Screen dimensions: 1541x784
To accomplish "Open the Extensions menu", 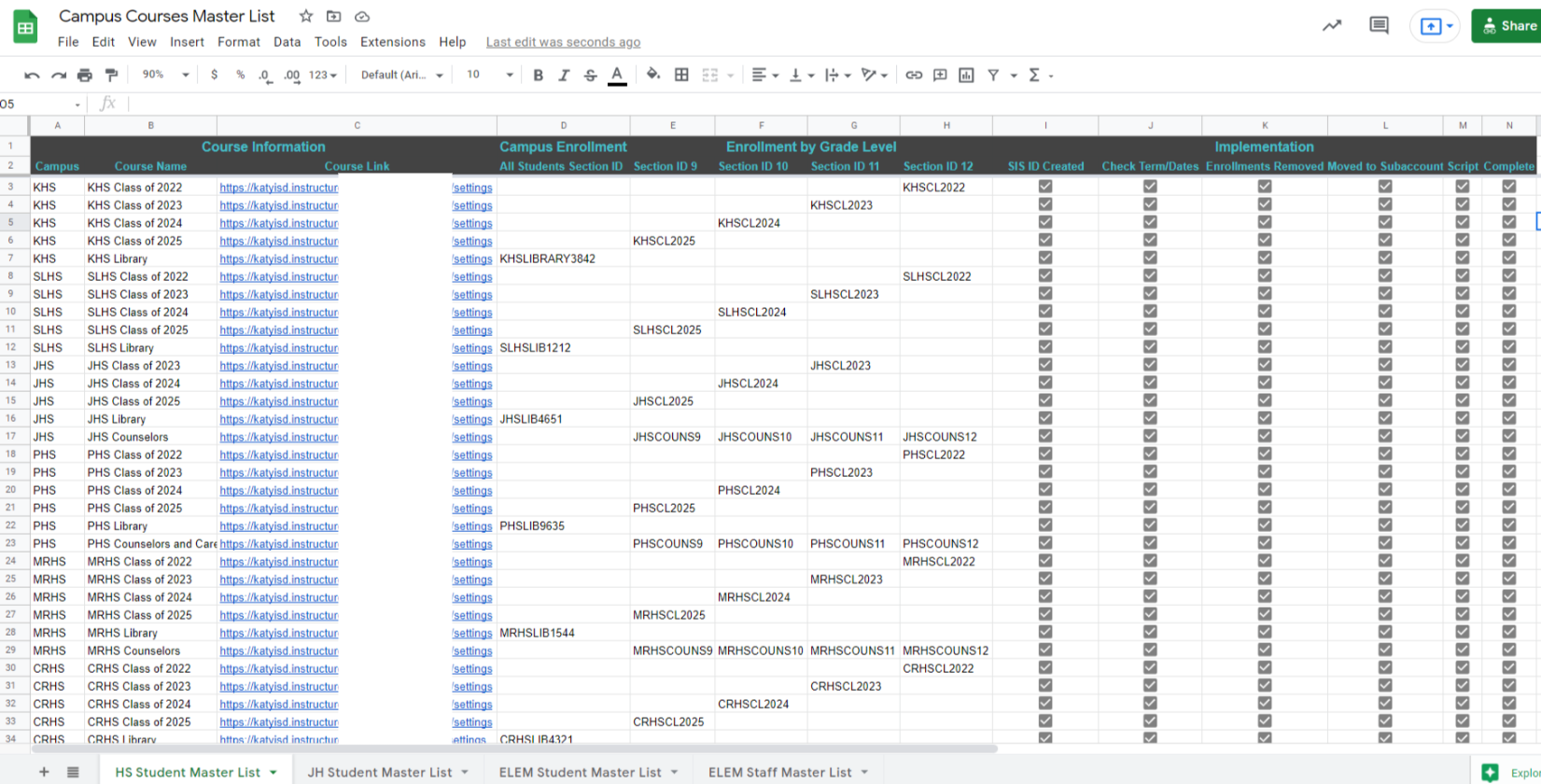I will tap(392, 42).
